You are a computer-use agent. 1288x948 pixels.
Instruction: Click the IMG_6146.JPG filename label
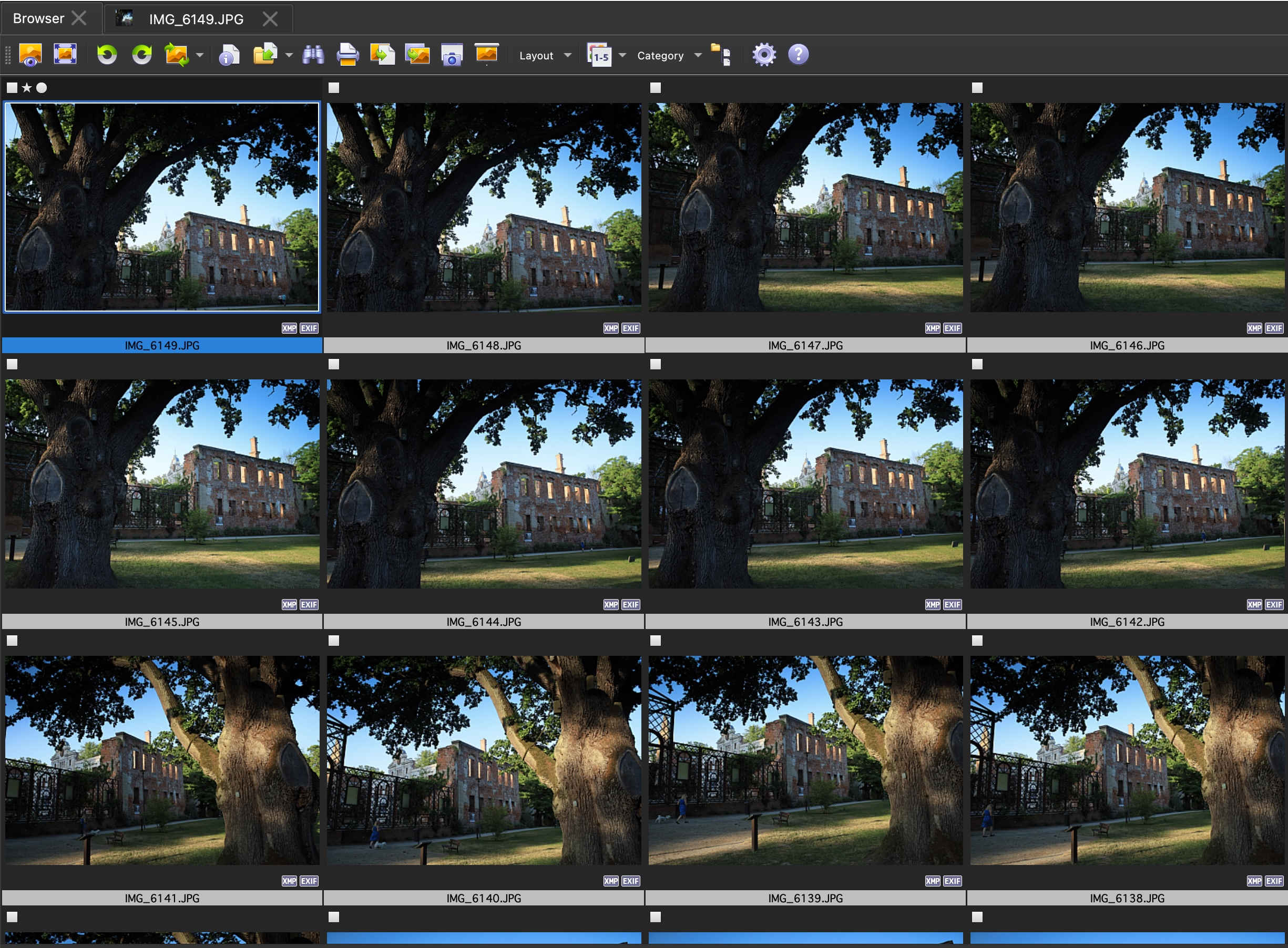tap(1127, 345)
